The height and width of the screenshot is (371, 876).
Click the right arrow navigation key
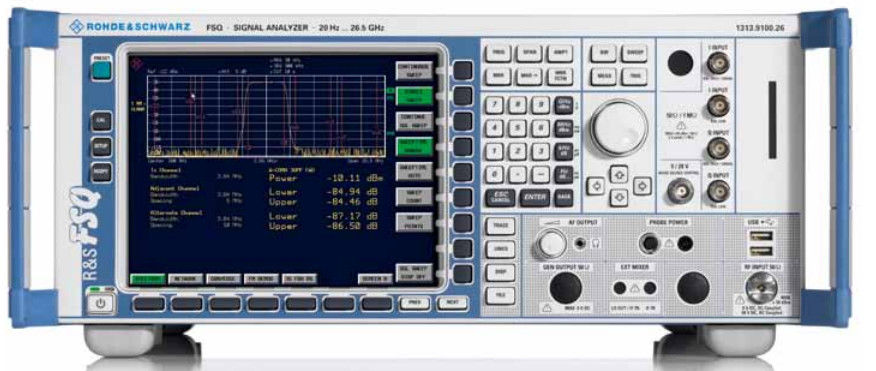click(642, 186)
